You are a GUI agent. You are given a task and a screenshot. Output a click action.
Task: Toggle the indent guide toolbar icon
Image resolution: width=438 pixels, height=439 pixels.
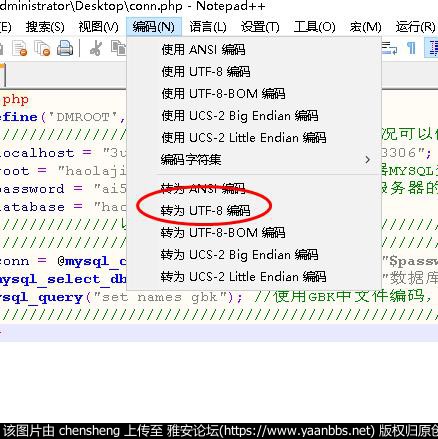tap(432, 49)
